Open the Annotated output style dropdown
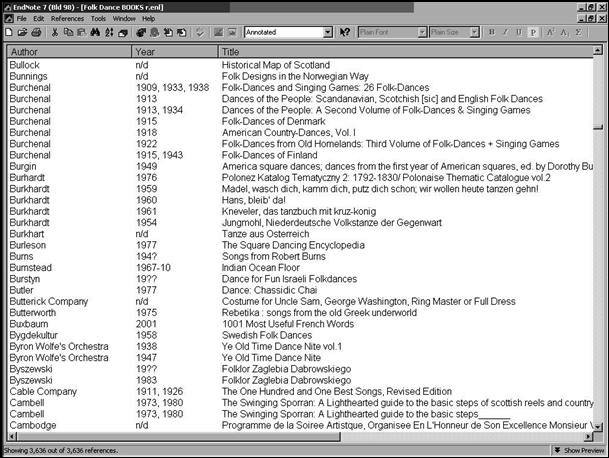 coord(328,32)
